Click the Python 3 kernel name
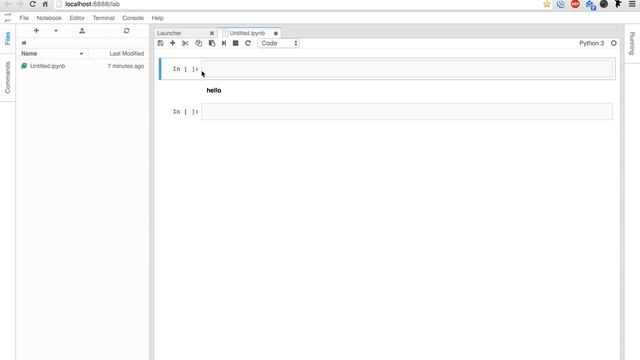The image size is (640, 360). 591,43
